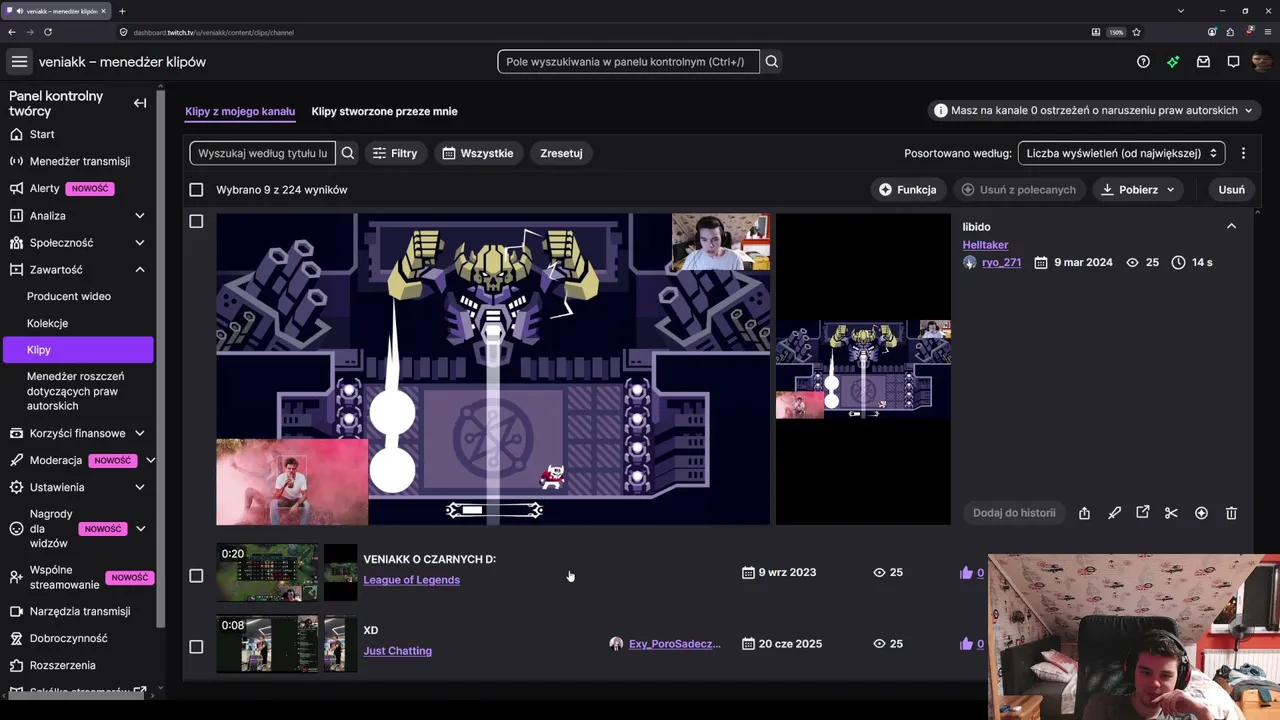Viewport: 1280px width, 720px height.
Task: Open Dobroczynność in the sidebar
Action: pyautogui.click(x=68, y=639)
